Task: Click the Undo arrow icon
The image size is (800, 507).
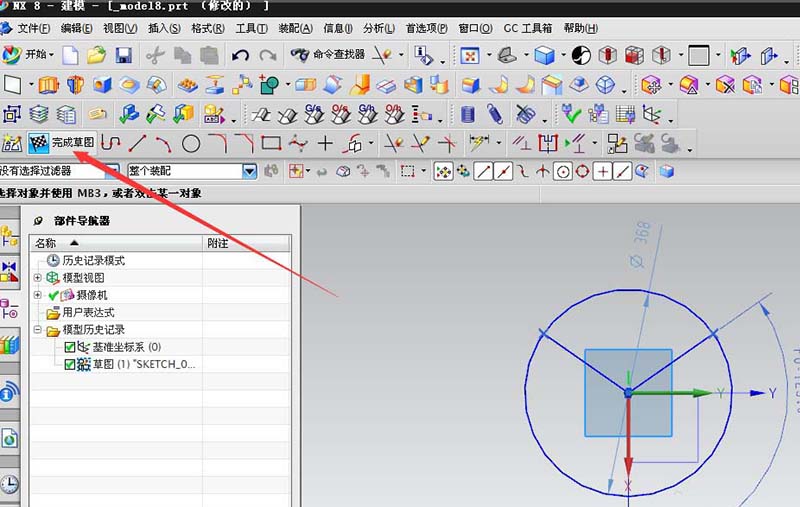Action: [240, 55]
